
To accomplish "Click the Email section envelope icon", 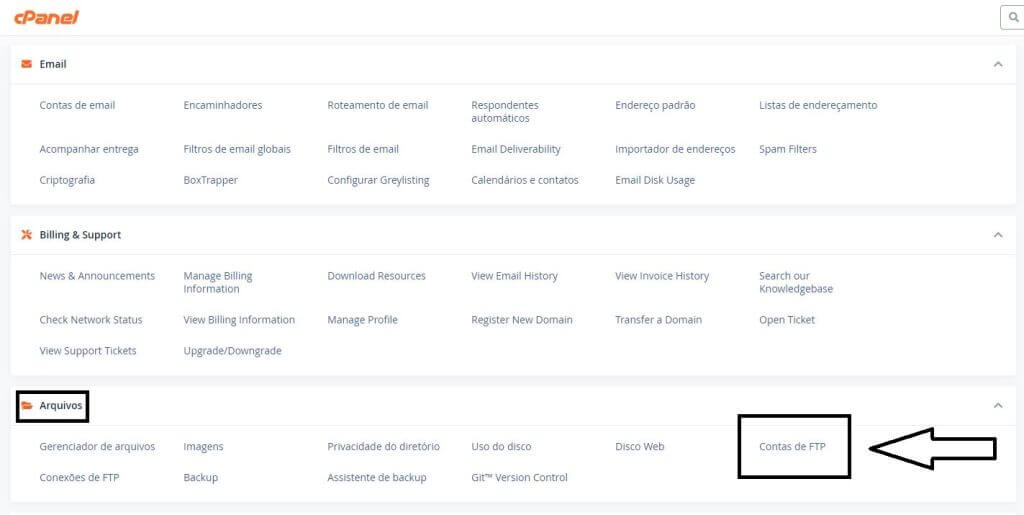I will point(26,64).
